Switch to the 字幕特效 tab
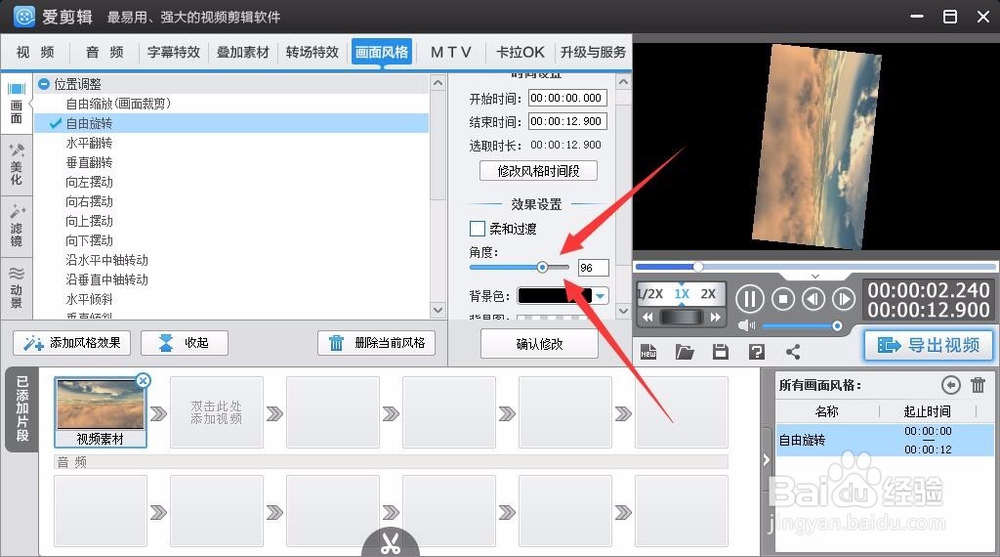 (x=173, y=52)
